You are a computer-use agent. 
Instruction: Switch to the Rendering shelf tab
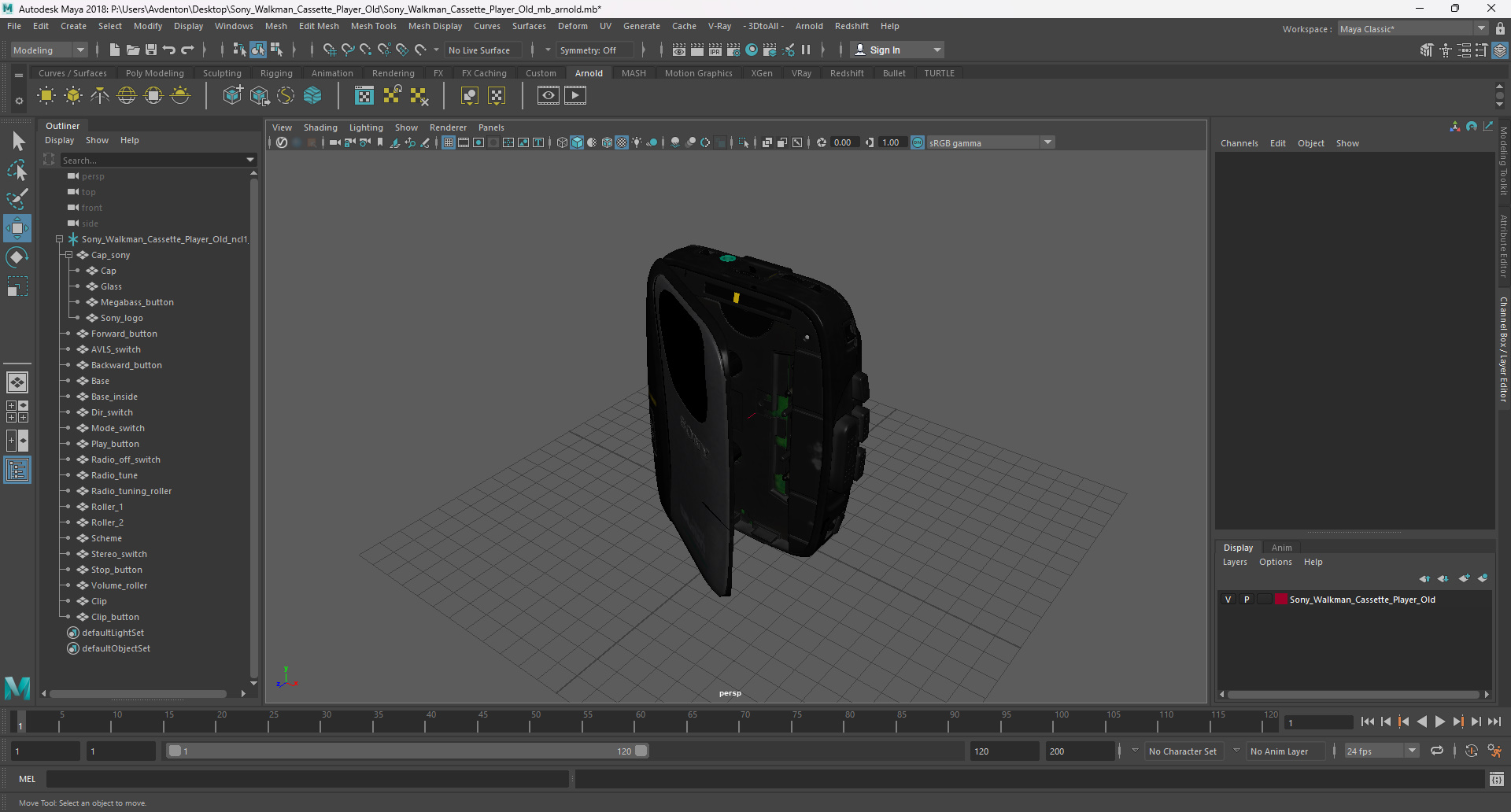coord(393,73)
